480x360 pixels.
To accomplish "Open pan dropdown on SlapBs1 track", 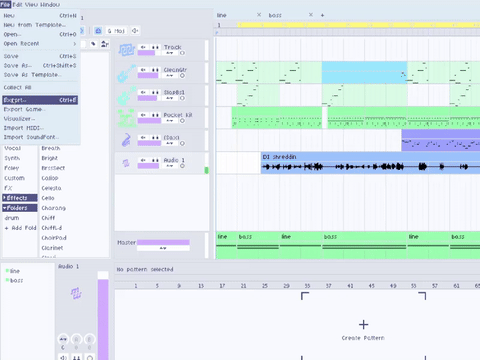I will 170,98.
